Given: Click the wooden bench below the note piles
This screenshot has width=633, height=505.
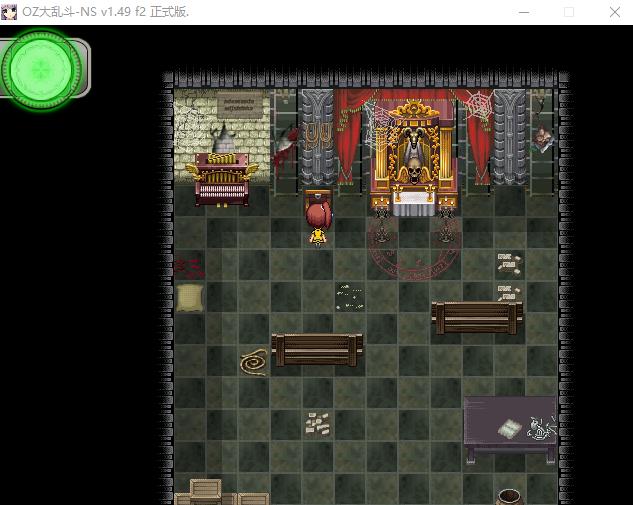Looking at the screenshot, I should point(477,318).
